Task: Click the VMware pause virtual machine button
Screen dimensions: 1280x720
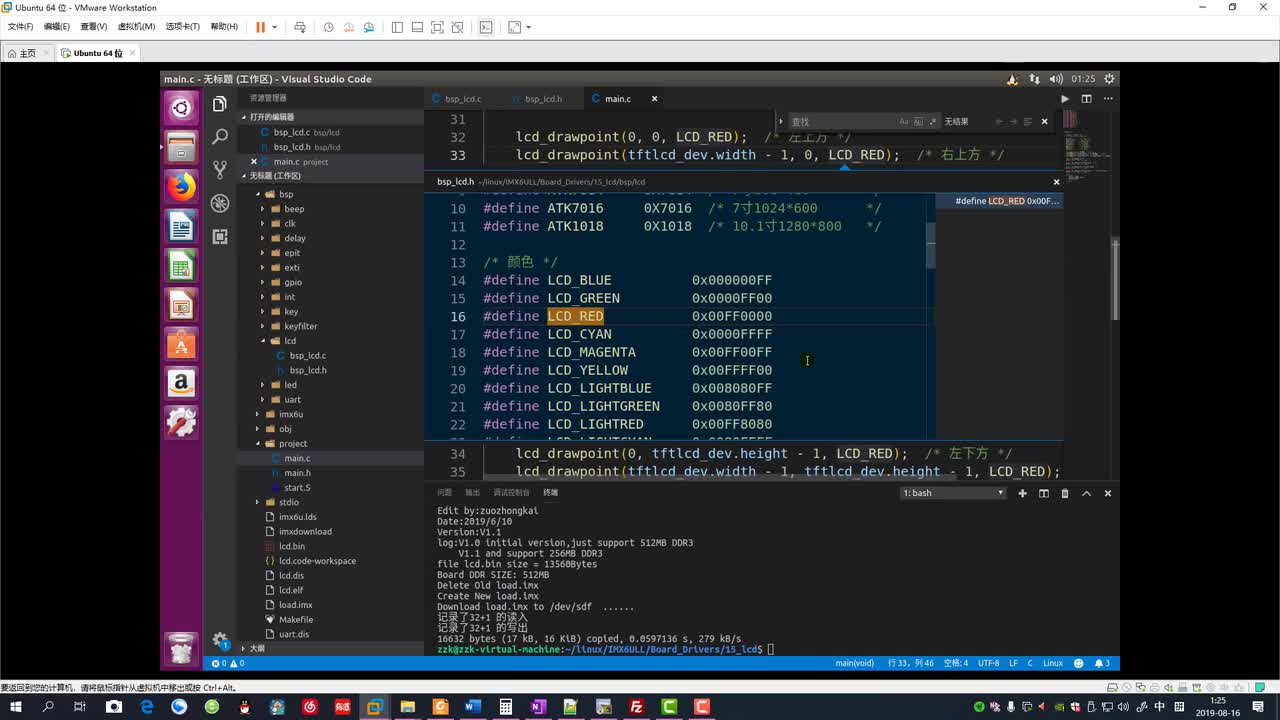Action: pyautogui.click(x=260, y=27)
